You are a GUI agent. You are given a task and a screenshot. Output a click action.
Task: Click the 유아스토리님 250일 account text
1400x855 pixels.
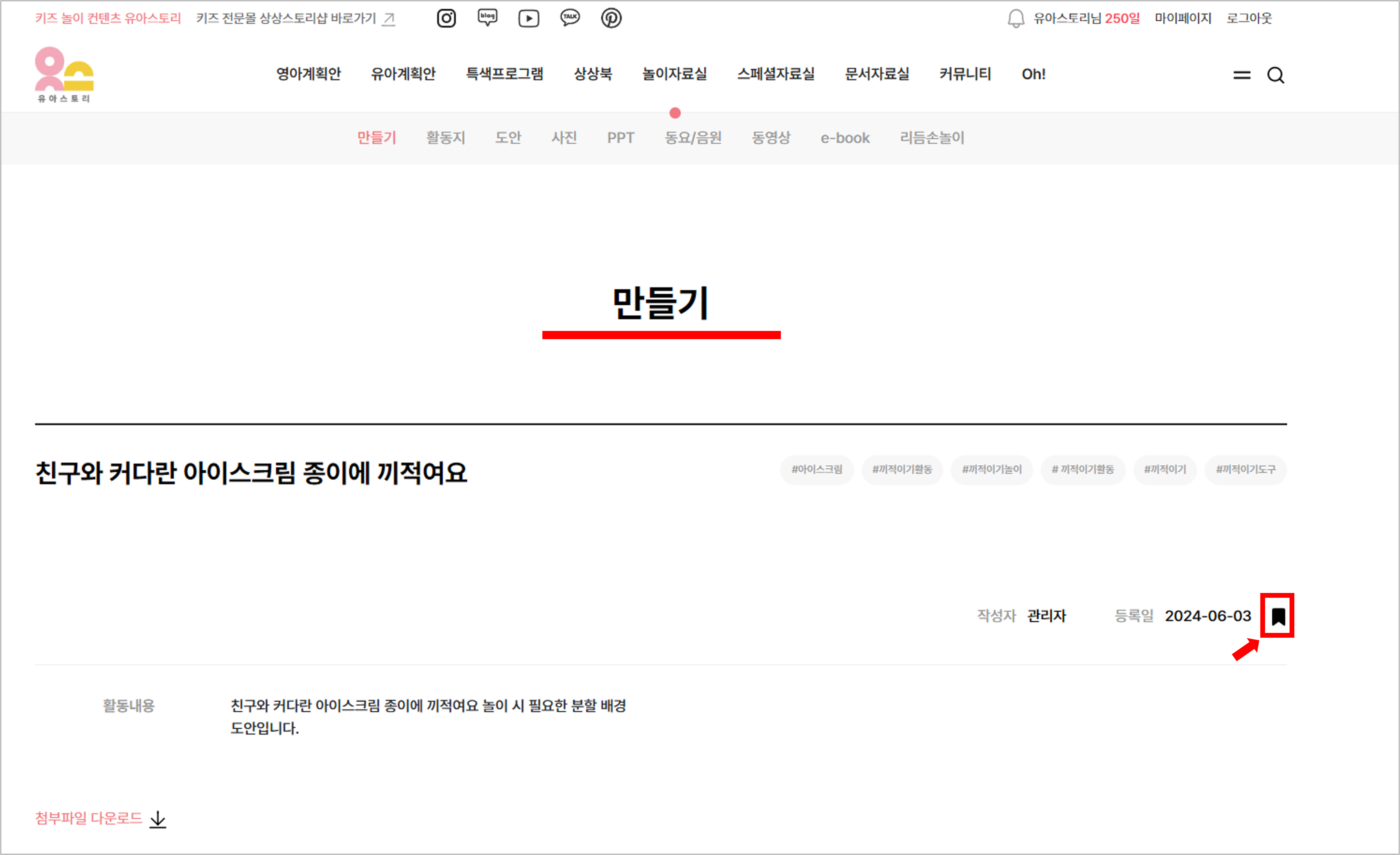(1086, 18)
